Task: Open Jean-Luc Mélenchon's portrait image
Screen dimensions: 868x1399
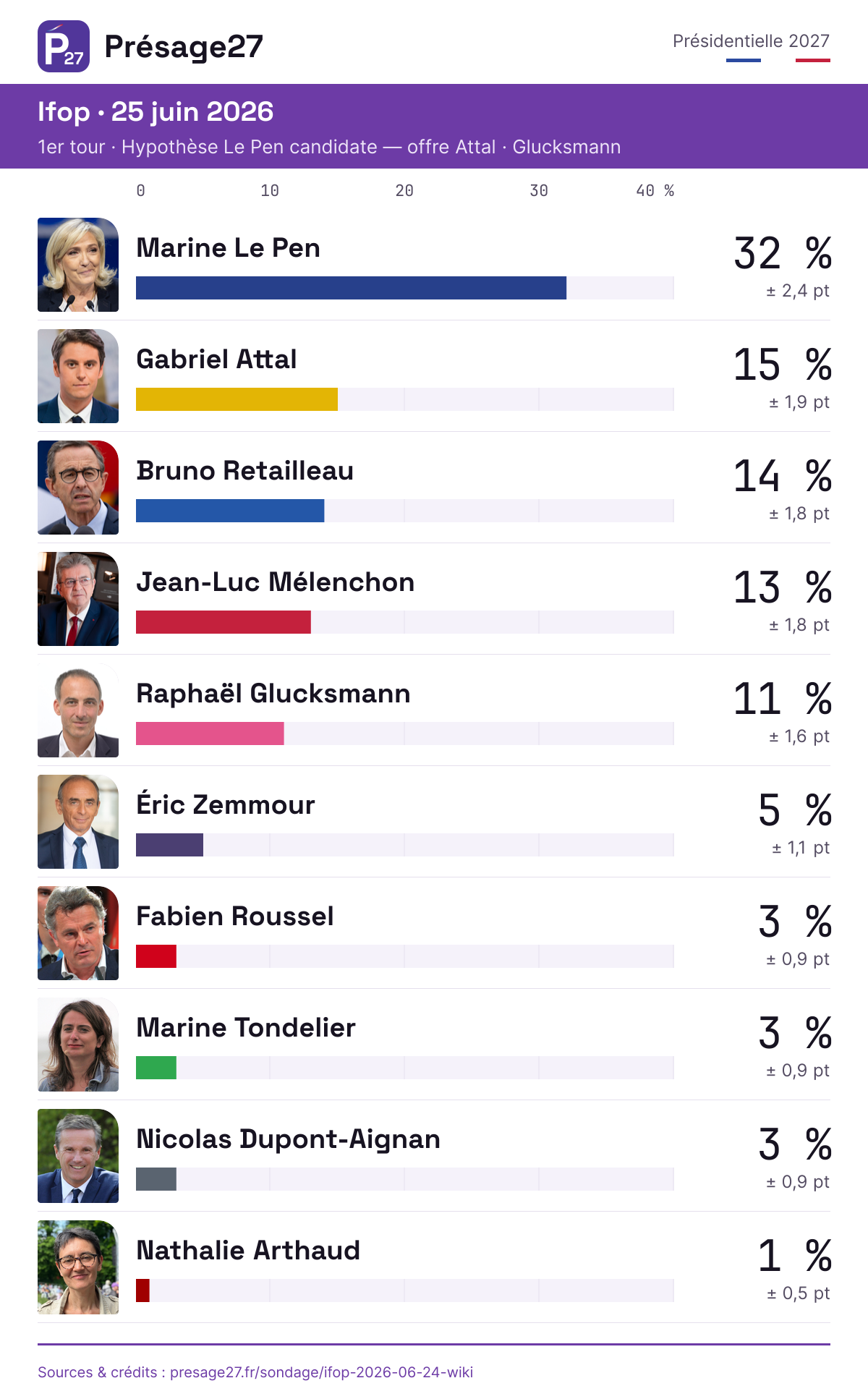Action: click(x=78, y=599)
